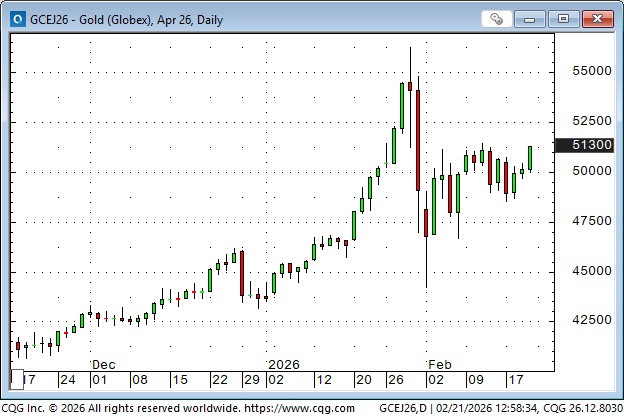Click the Feb month label on time axis
This screenshot has height=416, width=624.
point(440,366)
